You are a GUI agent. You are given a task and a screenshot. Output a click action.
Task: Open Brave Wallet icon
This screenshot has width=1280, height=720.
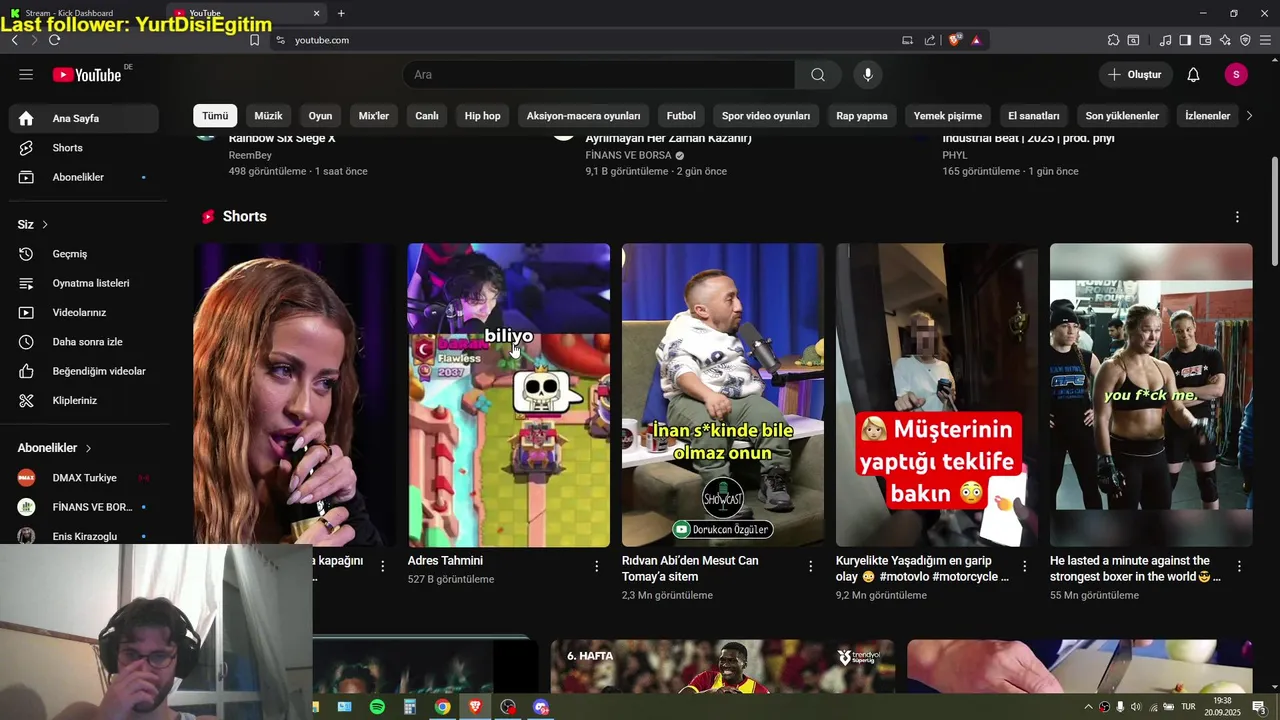[x=1205, y=40]
